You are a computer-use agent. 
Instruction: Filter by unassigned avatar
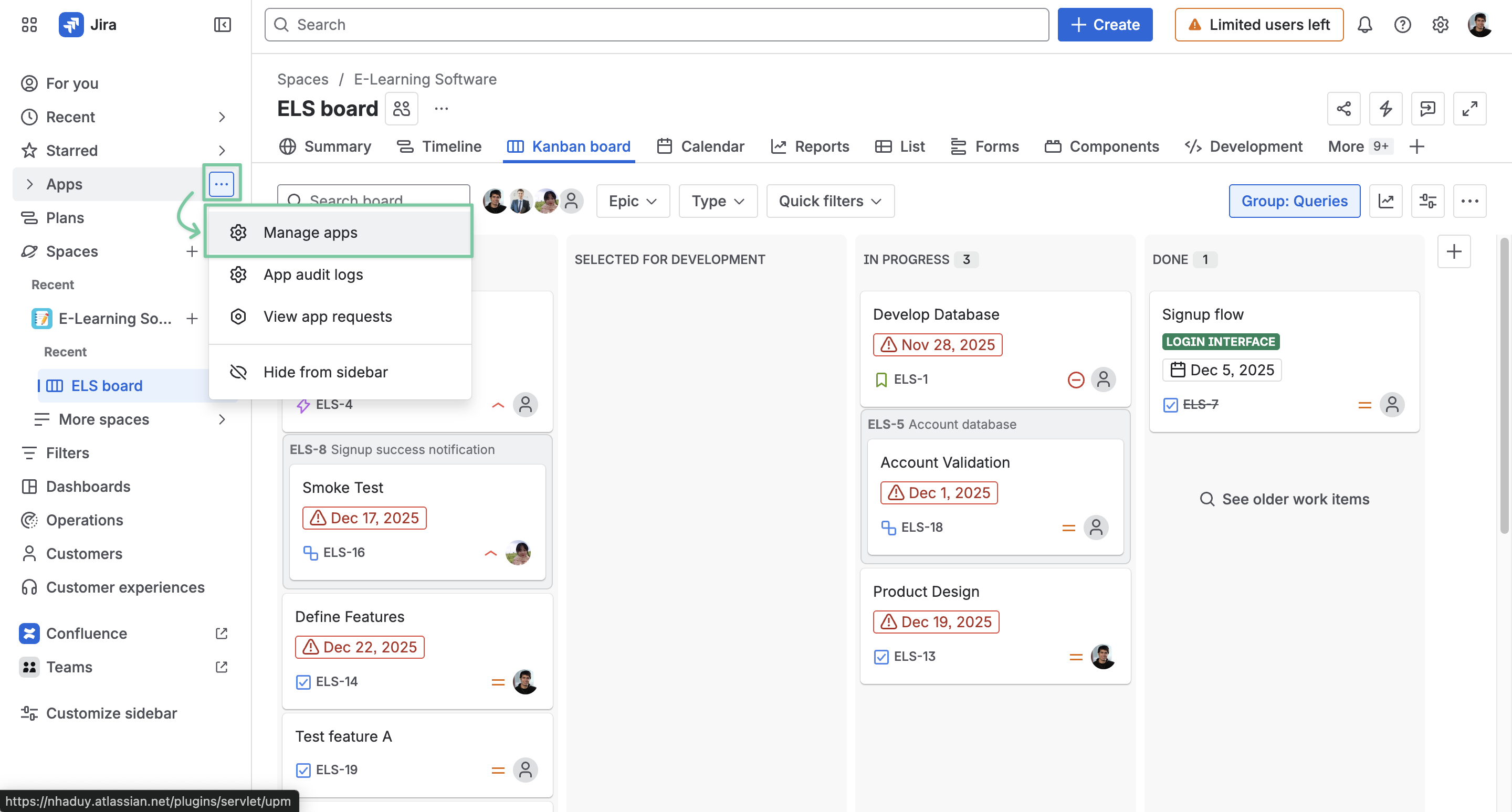coord(571,201)
